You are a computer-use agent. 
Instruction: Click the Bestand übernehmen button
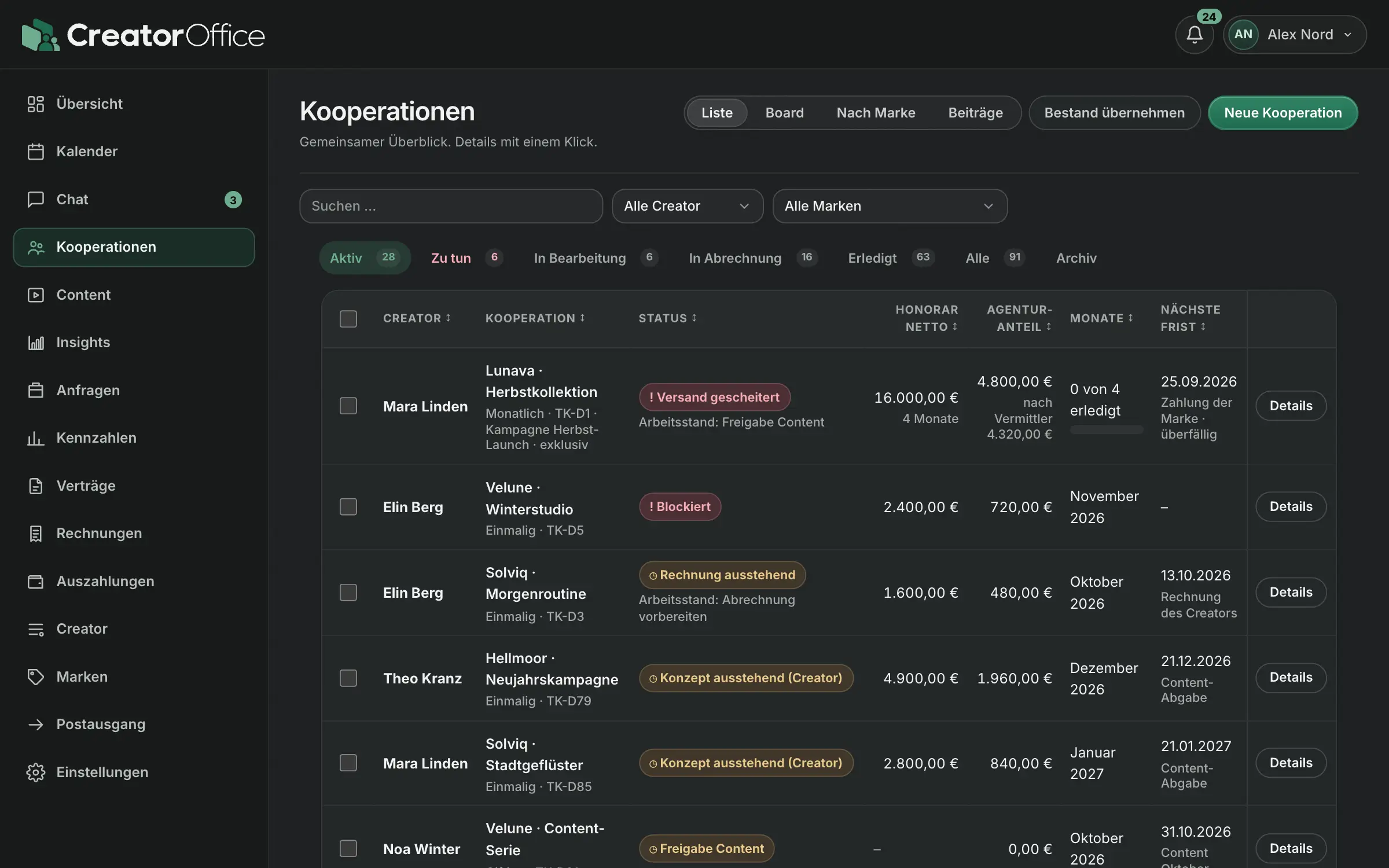click(1114, 113)
